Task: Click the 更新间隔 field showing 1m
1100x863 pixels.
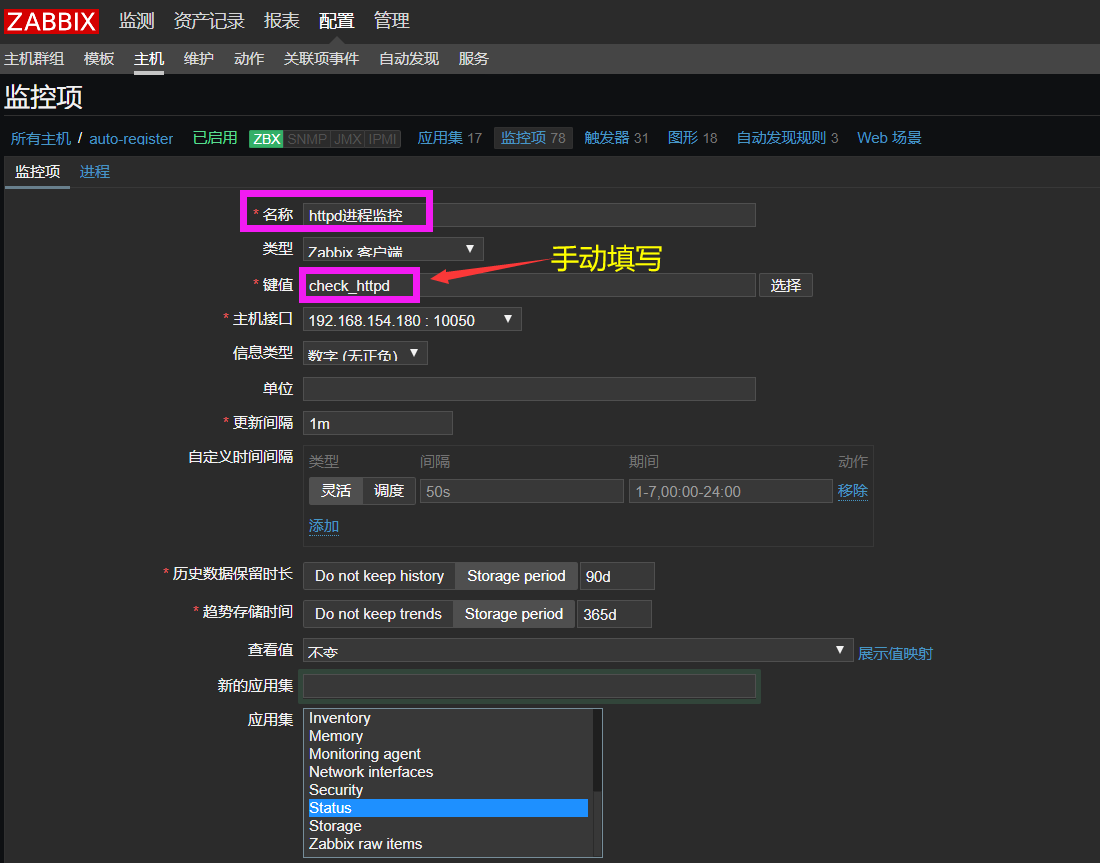Action: coord(377,423)
